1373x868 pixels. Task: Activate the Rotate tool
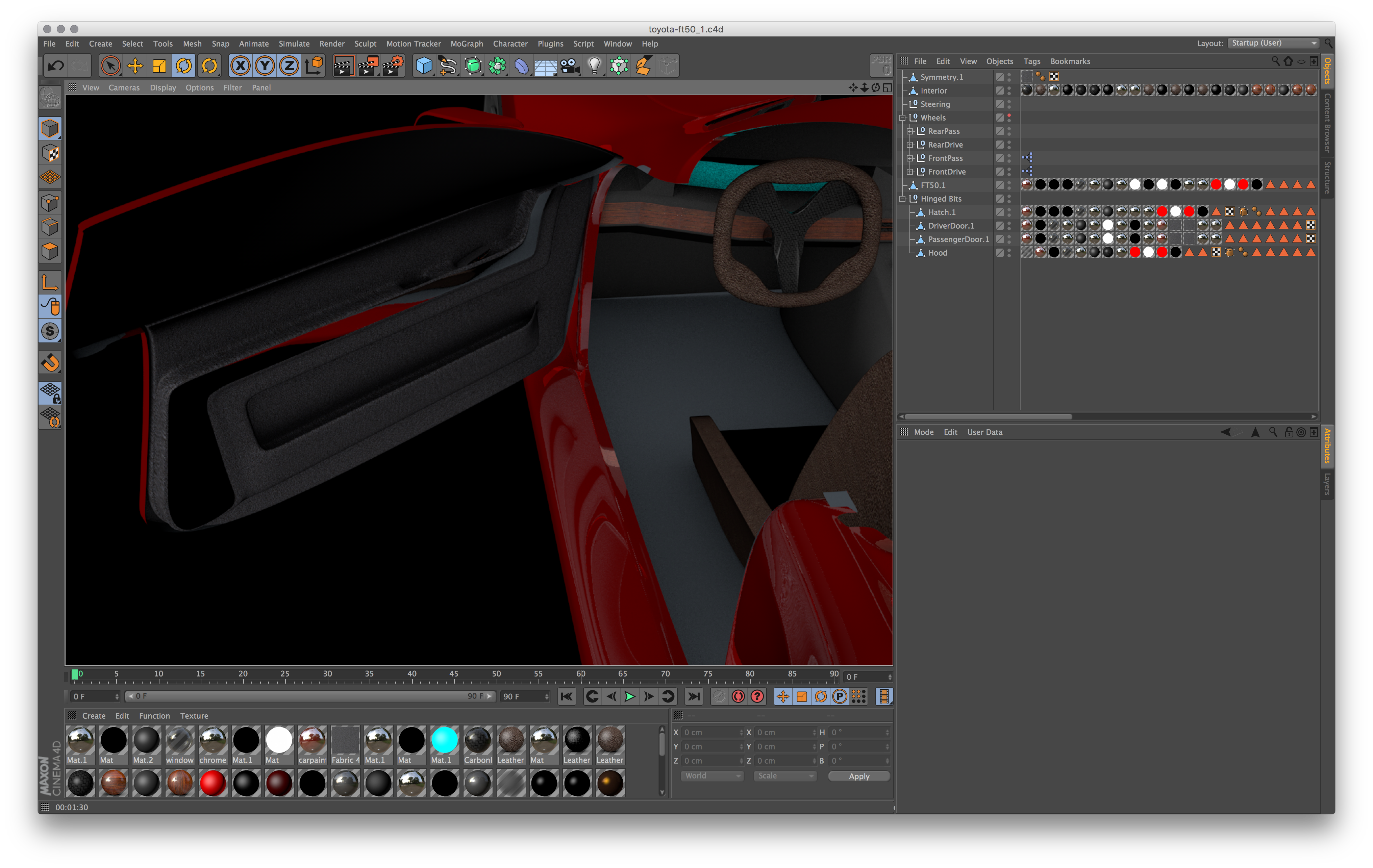[x=184, y=66]
